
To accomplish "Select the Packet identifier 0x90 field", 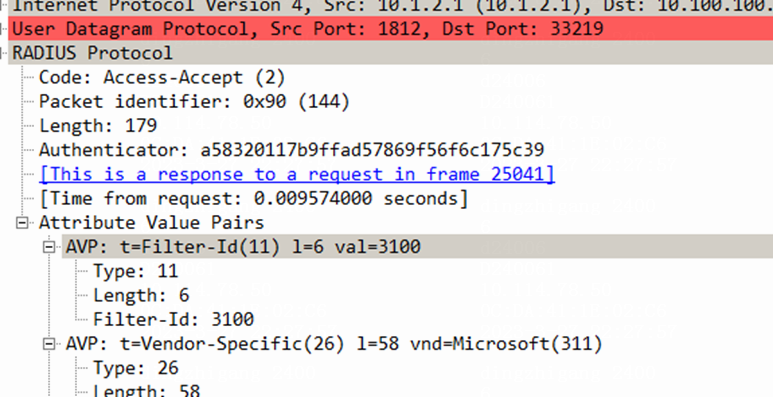I will [x=194, y=102].
